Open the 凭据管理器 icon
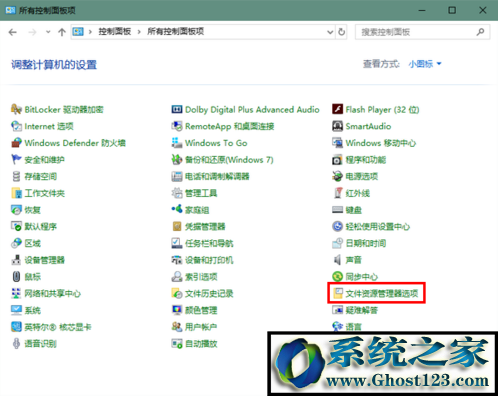This screenshot has width=498, height=396. tap(177, 226)
